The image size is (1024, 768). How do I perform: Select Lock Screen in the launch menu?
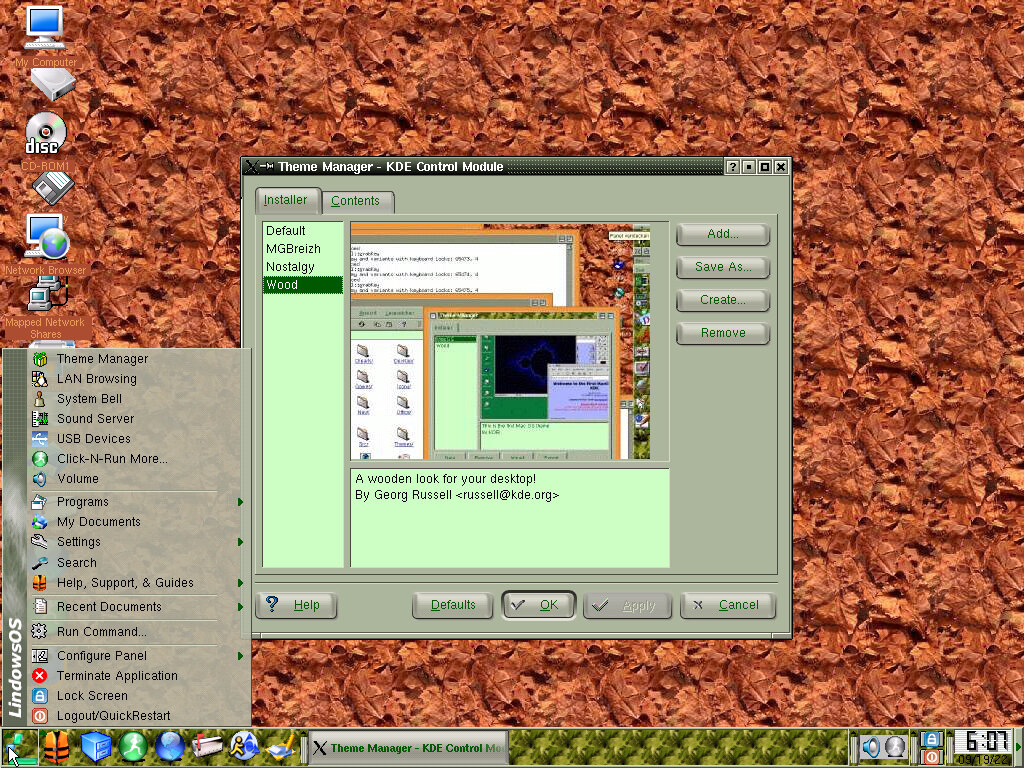coord(92,695)
